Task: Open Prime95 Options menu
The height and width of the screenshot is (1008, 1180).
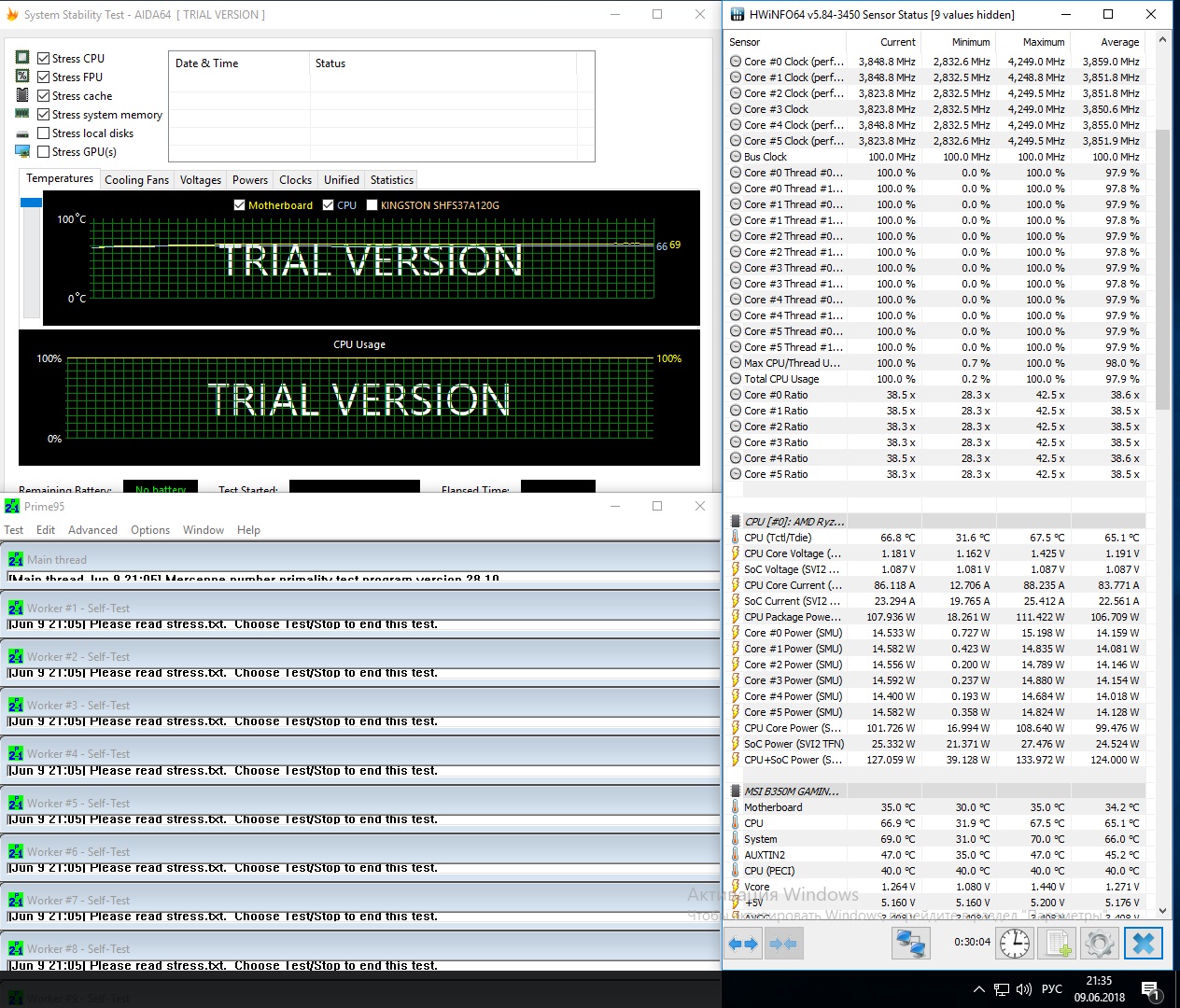Action: (150, 530)
